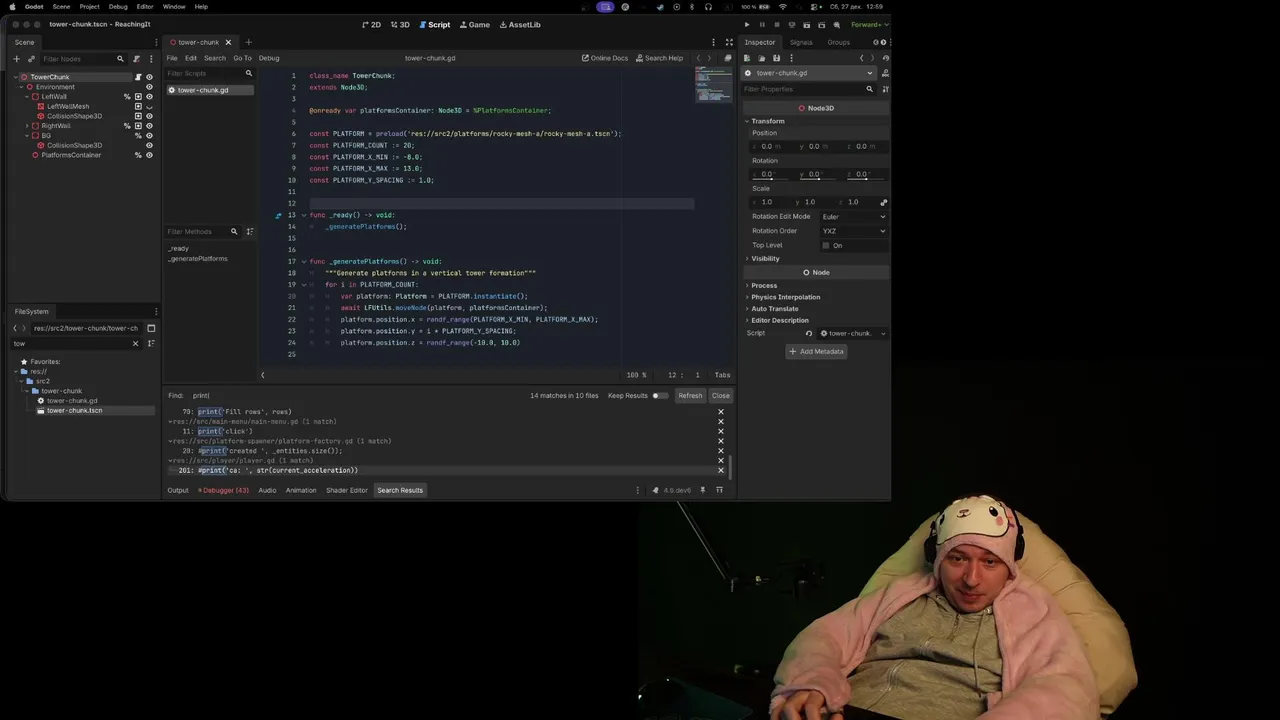1280x720 pixels.
Task: Add a new node in Scene dock
Action: click(x=17, y=59)
